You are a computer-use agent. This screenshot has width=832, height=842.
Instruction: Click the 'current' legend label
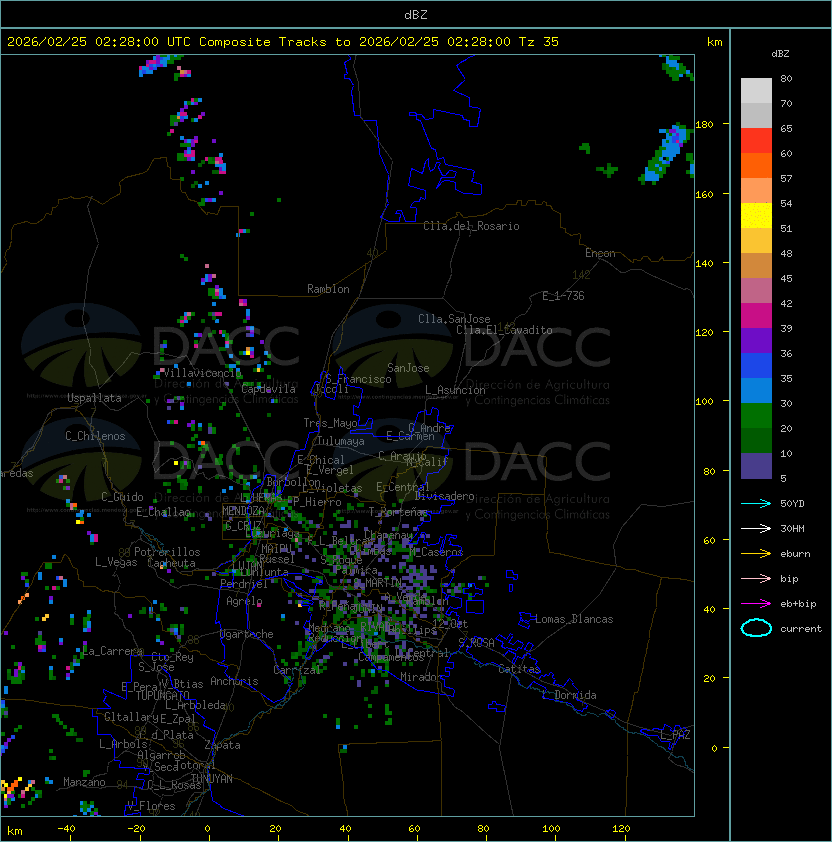[x=801, y=628]
